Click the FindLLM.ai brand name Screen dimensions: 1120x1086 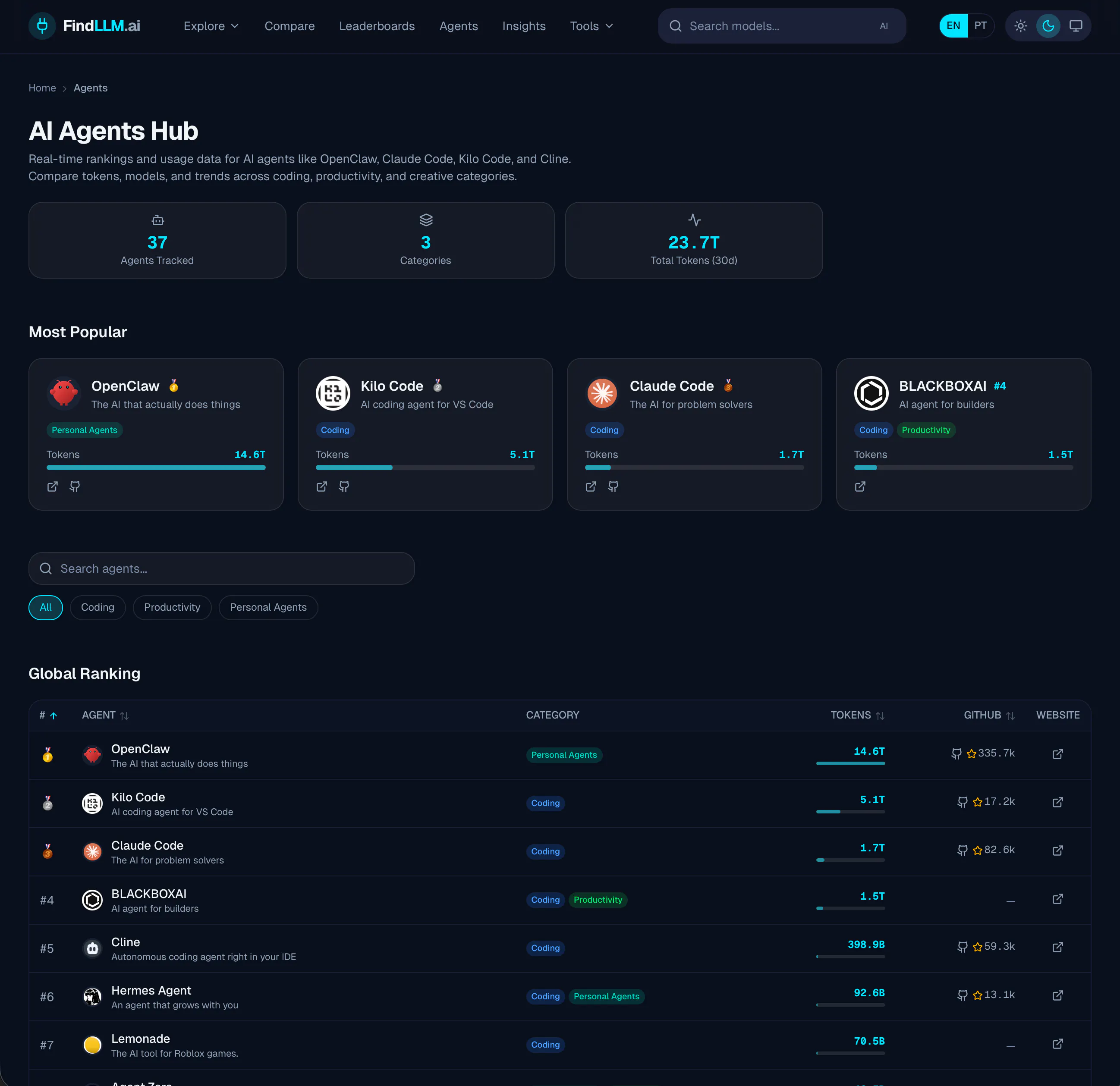pyautogui.click(x=102, y=26)
